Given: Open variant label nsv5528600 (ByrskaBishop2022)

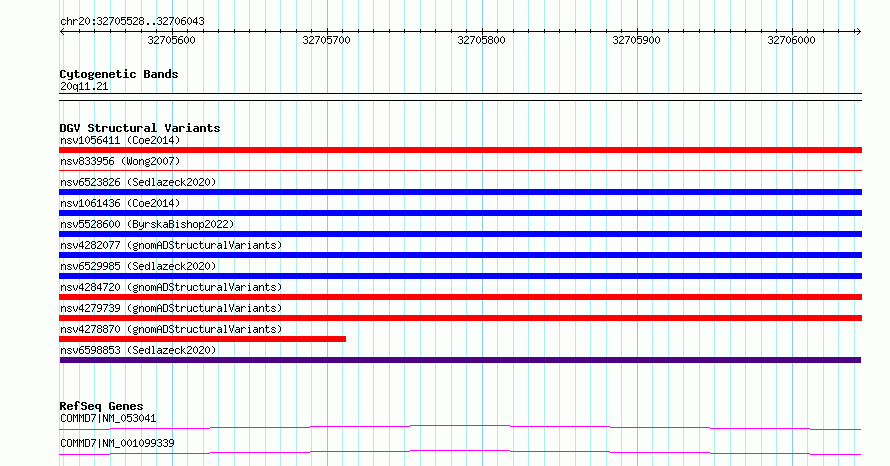Looking at the screenshot, I should pos(147,224).
